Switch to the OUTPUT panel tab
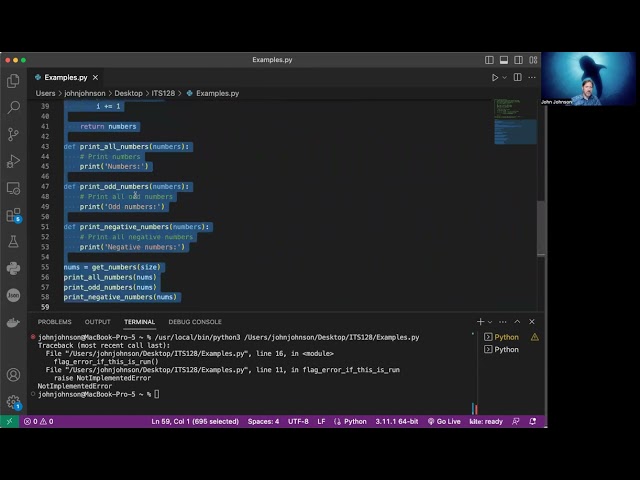The width and height of the screenshot is (640, 480). 98,322
